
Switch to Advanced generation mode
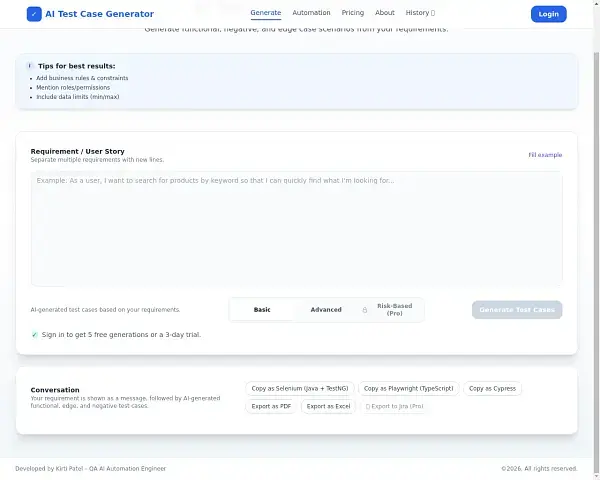(326, 310)
